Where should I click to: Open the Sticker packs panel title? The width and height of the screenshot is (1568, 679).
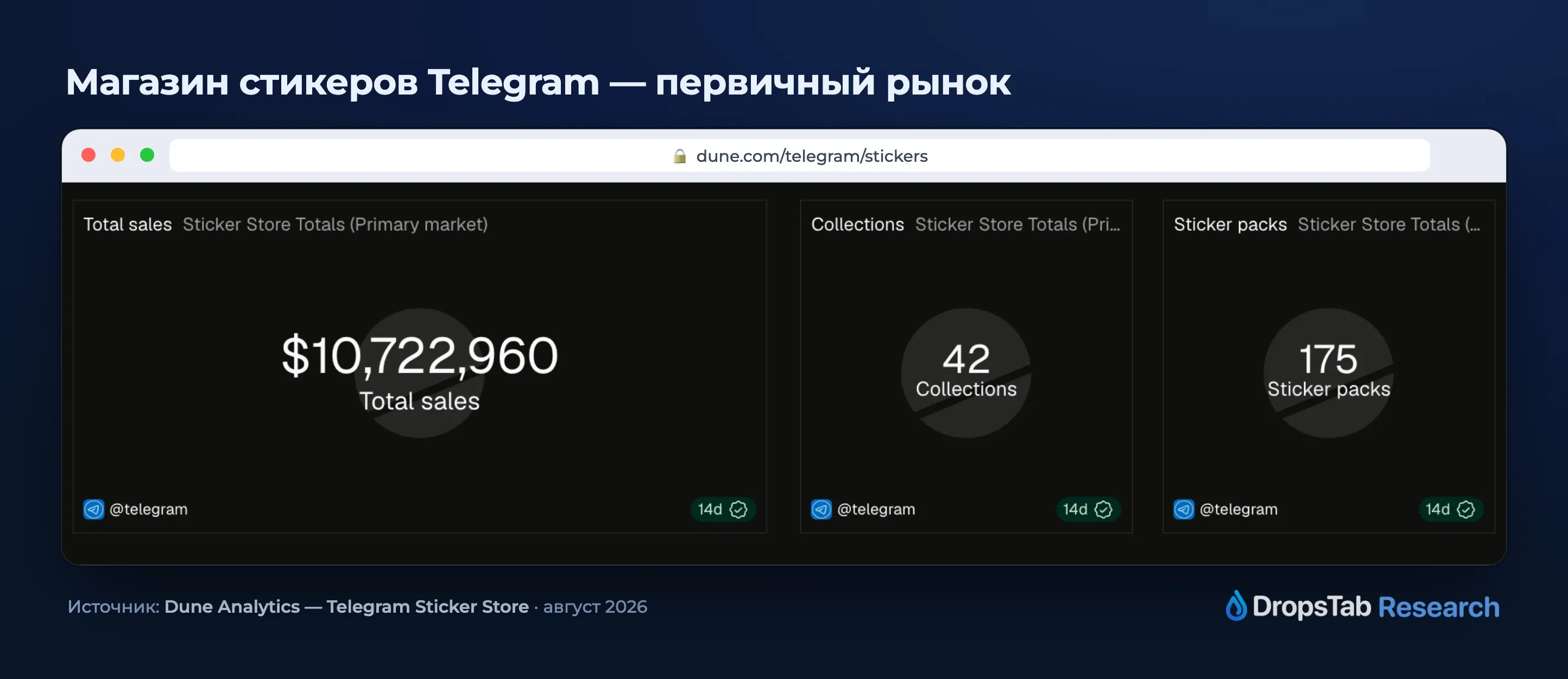point(1230,224)
